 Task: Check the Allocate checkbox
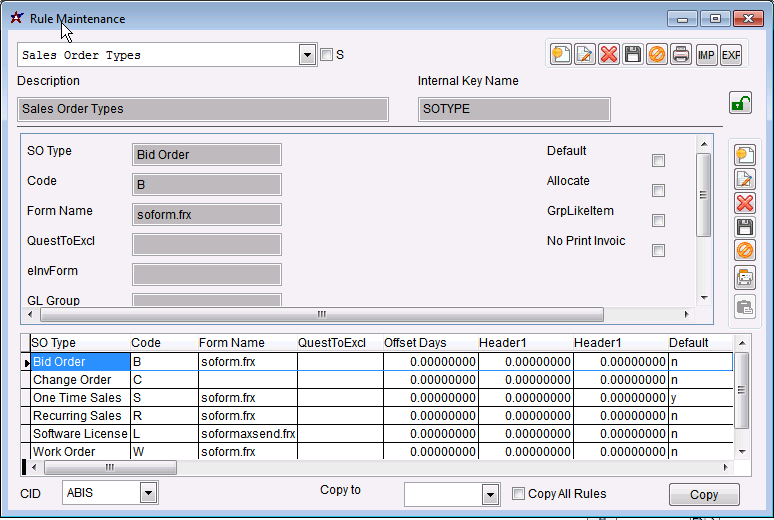click(x=658, y=191)
